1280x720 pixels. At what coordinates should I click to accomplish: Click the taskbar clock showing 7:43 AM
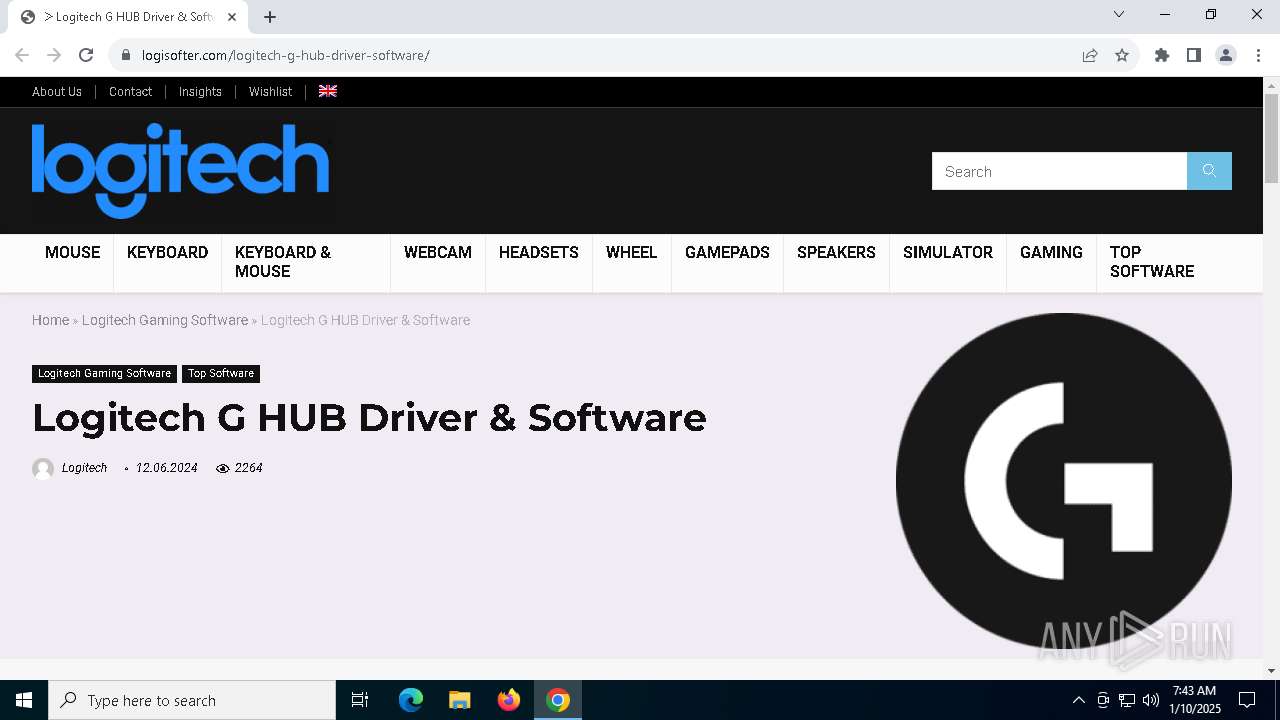1195,700
